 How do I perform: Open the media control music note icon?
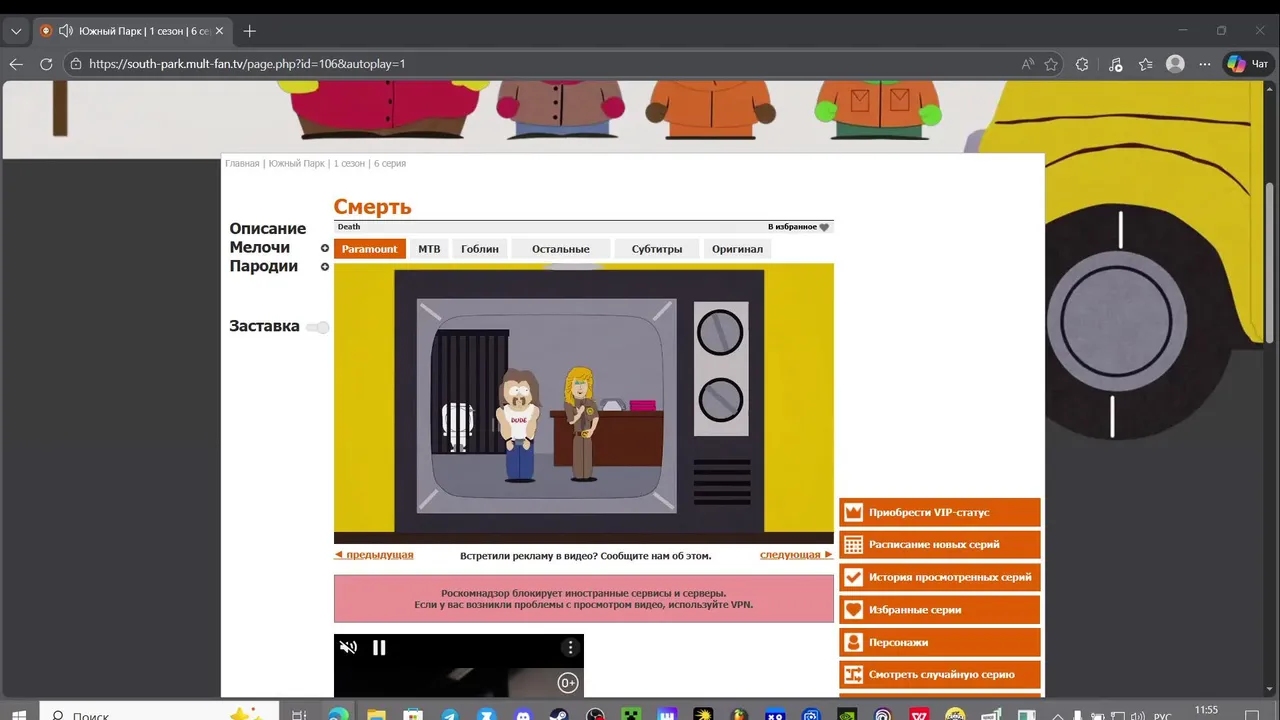(x=1115, y=63)
